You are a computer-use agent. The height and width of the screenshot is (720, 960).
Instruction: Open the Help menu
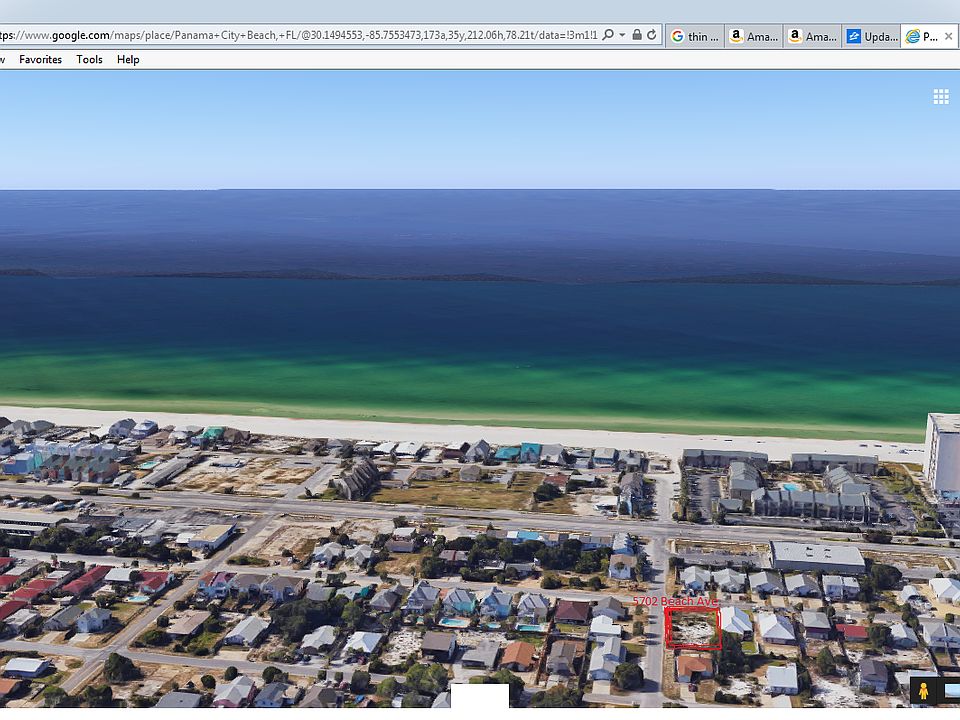tap(128, 59)
